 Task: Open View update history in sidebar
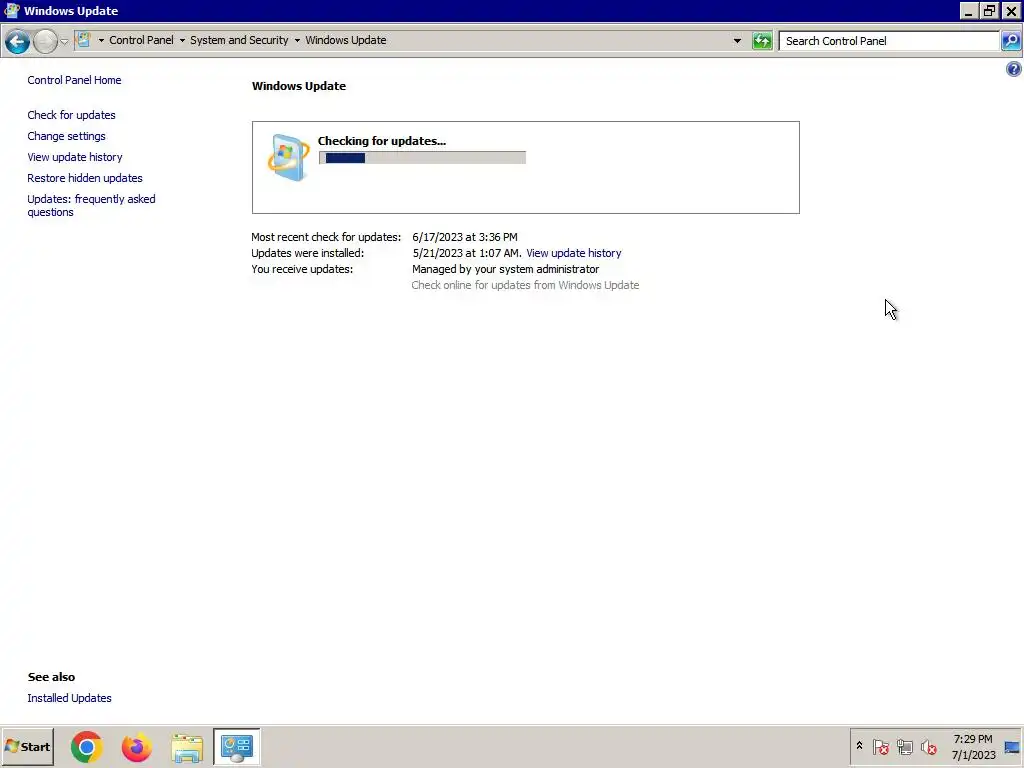click(75, 157)
